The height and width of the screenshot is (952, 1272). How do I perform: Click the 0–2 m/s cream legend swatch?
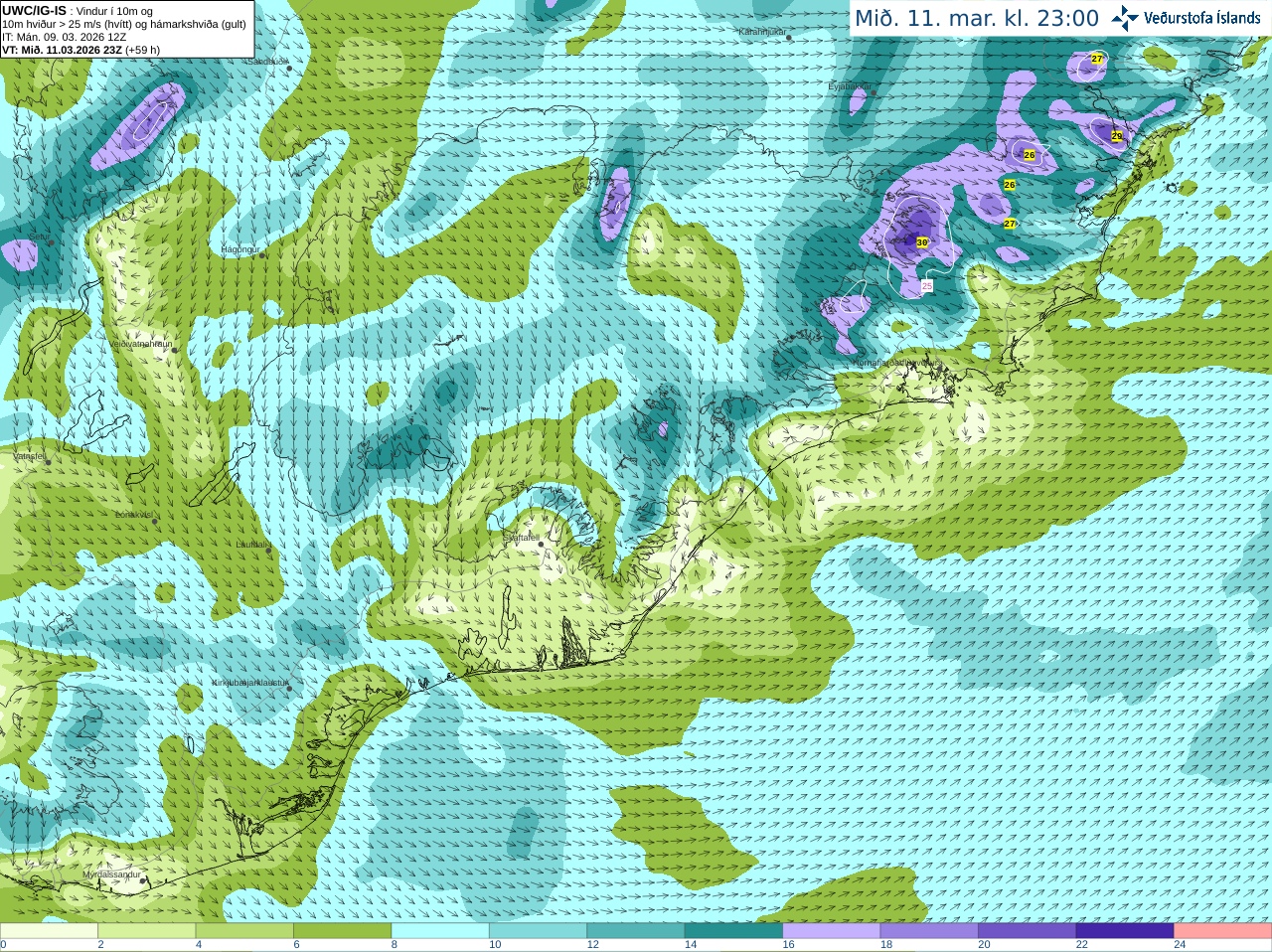pos(49,931)
